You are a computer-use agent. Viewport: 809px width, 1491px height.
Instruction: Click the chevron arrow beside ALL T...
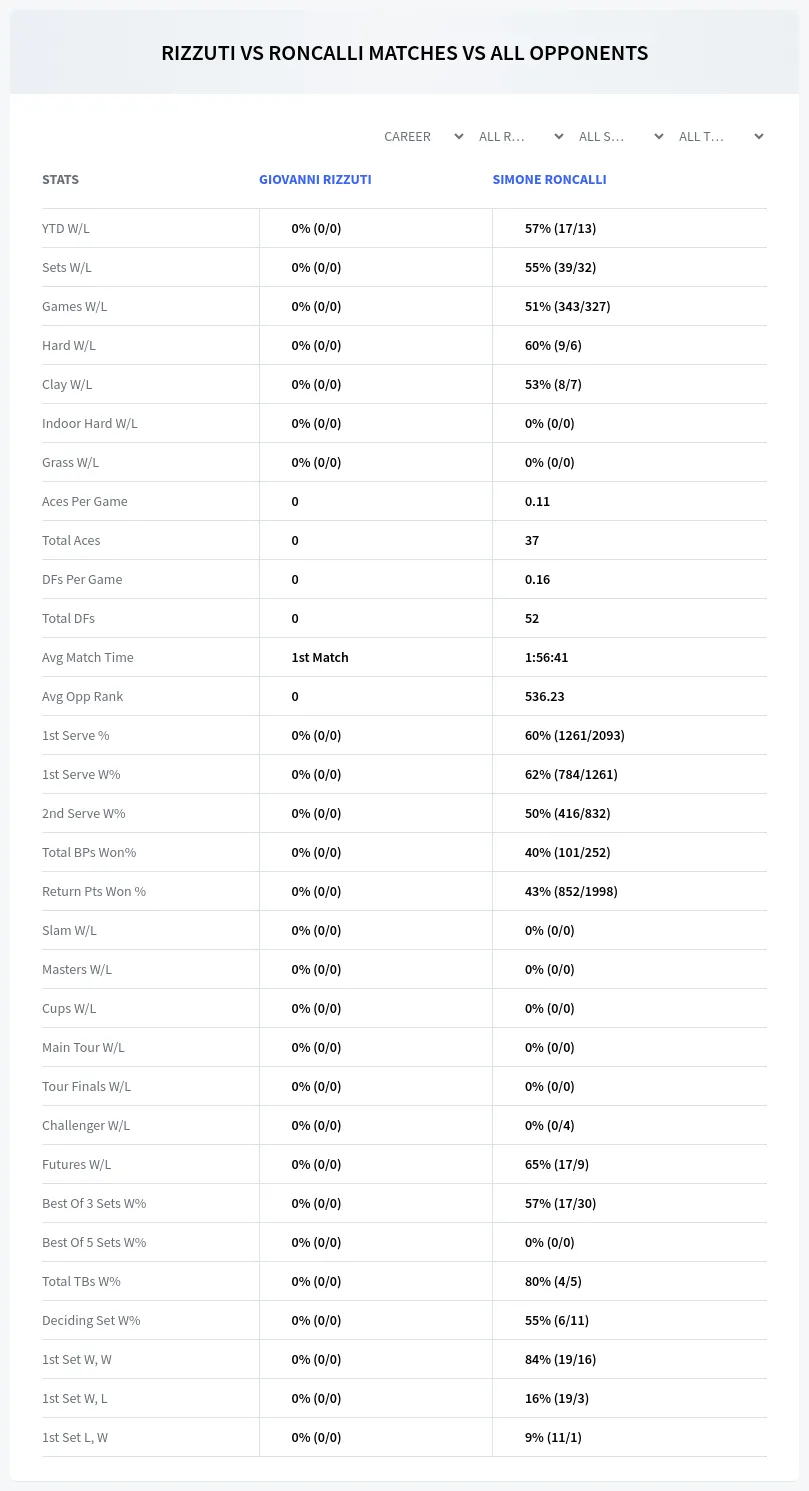(759, 136)
